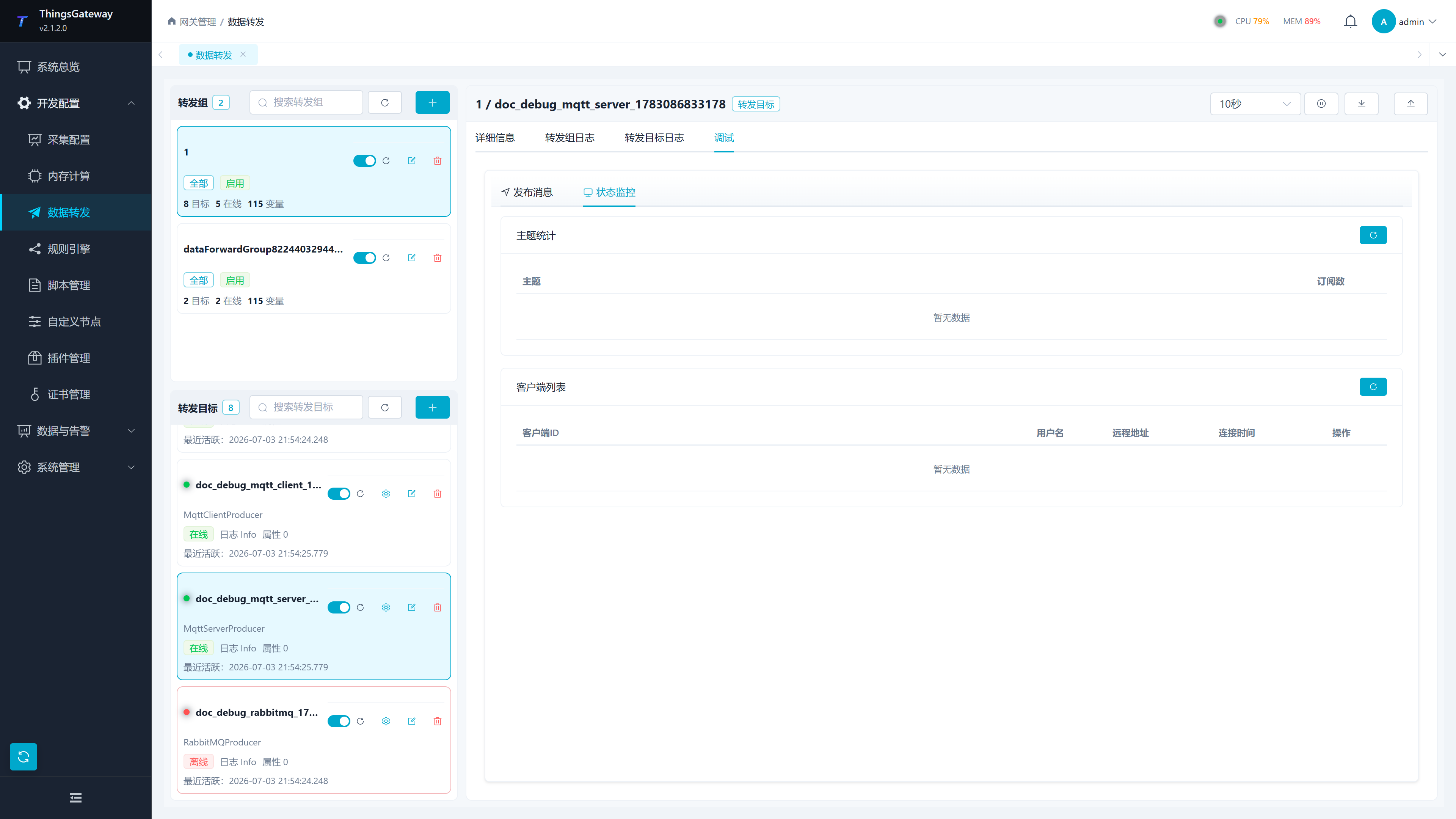Open 证书管理 in the sidebar
Image resolution: width=1456 pixels, height=819 pixels.
[76, 394]
